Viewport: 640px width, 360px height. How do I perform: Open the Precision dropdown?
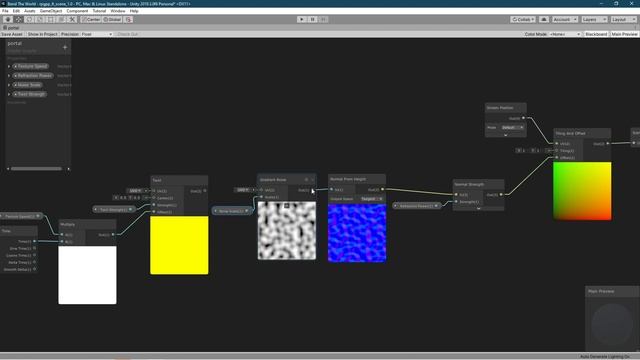(x=97, y=34)
